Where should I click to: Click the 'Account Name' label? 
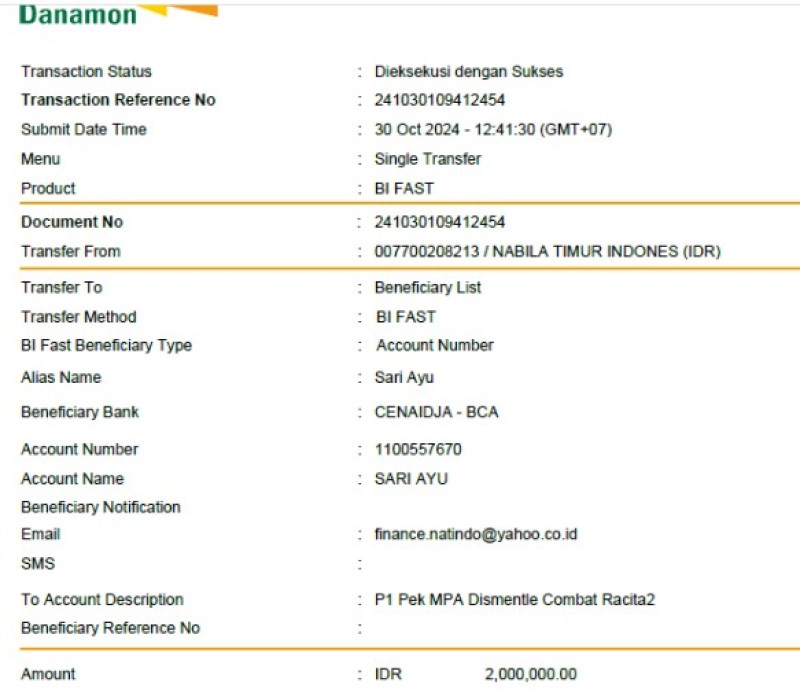[x=72, y=479]
